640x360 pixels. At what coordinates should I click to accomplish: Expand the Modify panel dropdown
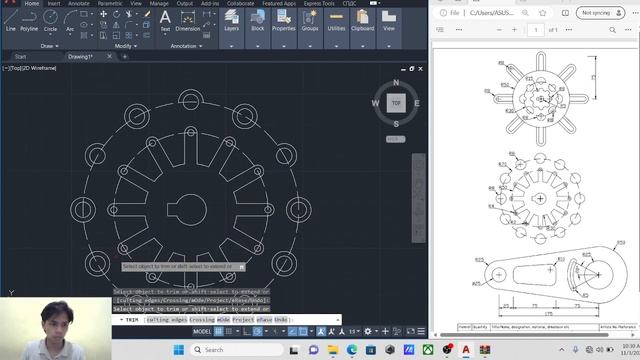point(125,46)
